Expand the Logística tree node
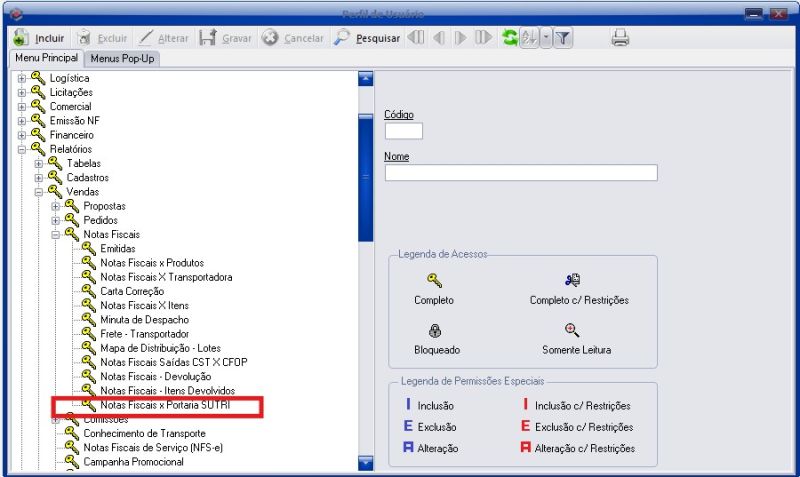The image size is (800, 477). pyautogui.click(x=22, y=78)
